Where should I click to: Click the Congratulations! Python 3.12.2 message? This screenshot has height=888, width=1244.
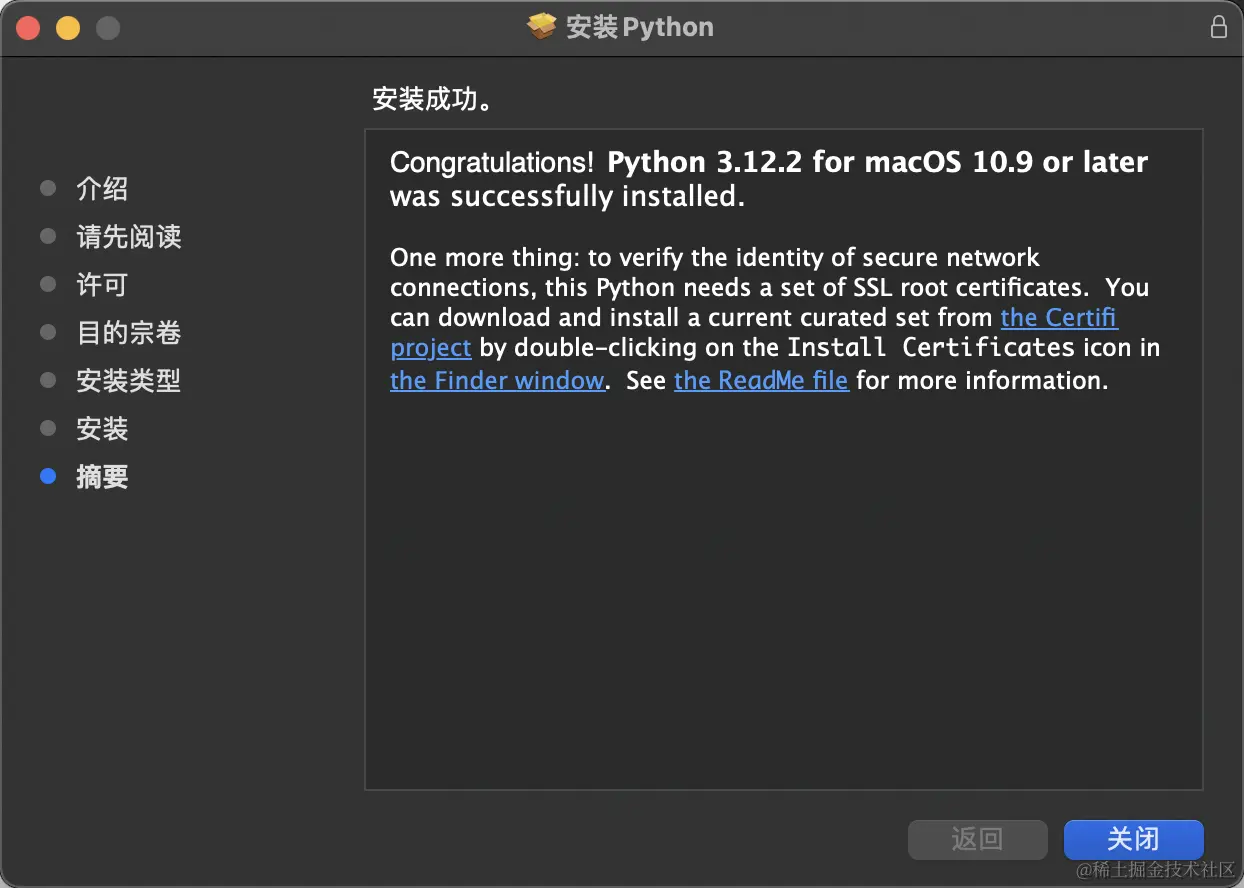click(x=768, y=179)
